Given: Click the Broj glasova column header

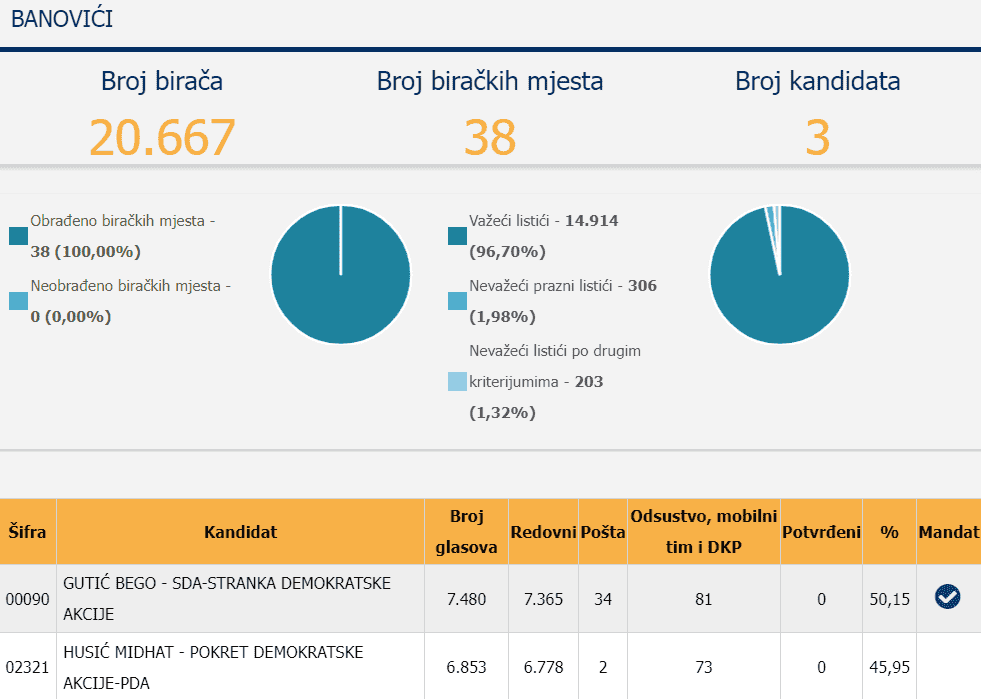Looking at the screenshot, I should pyautogui.click(x=466, y=532).
